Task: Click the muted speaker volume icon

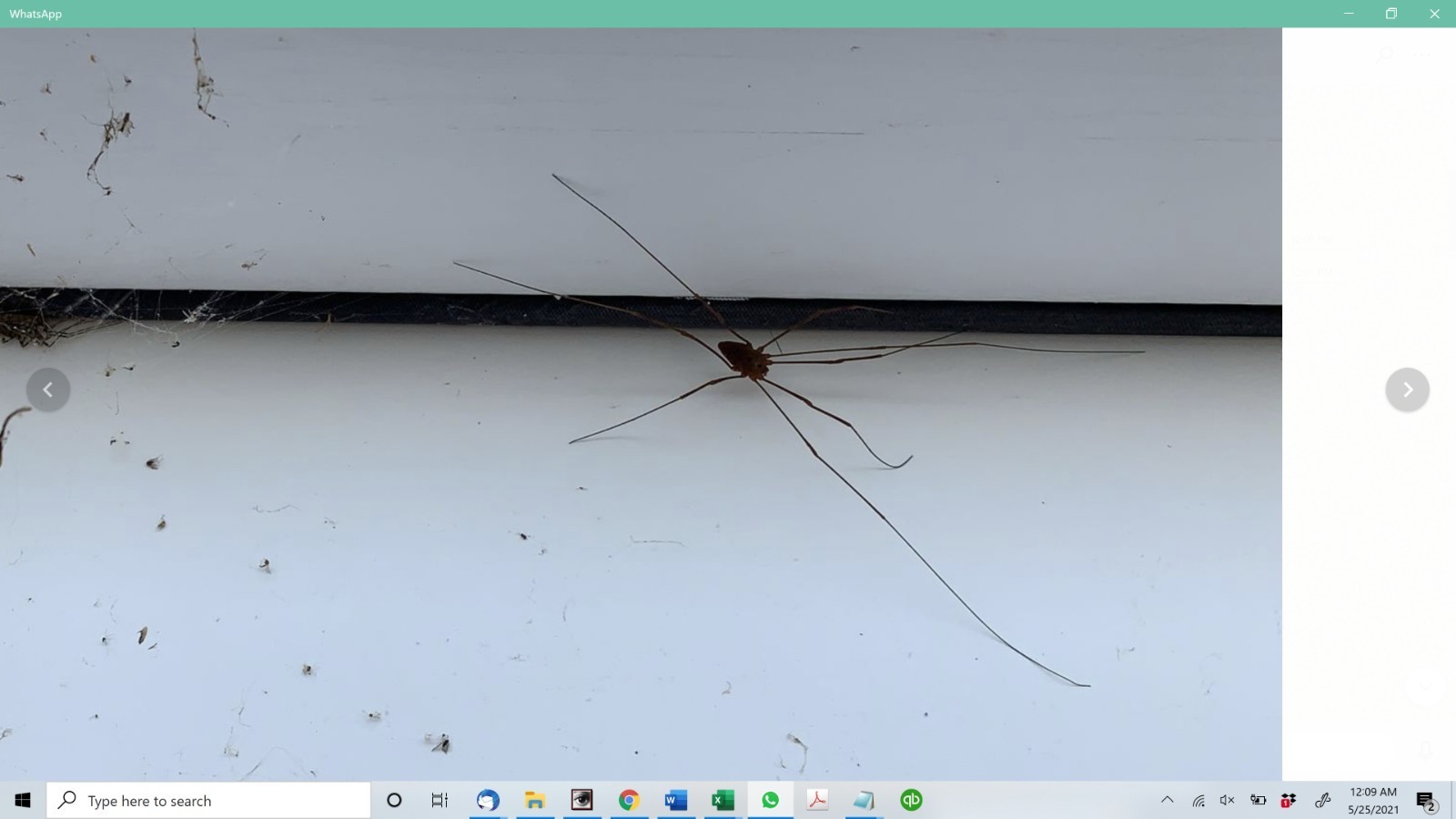Action: [1228, 800]
